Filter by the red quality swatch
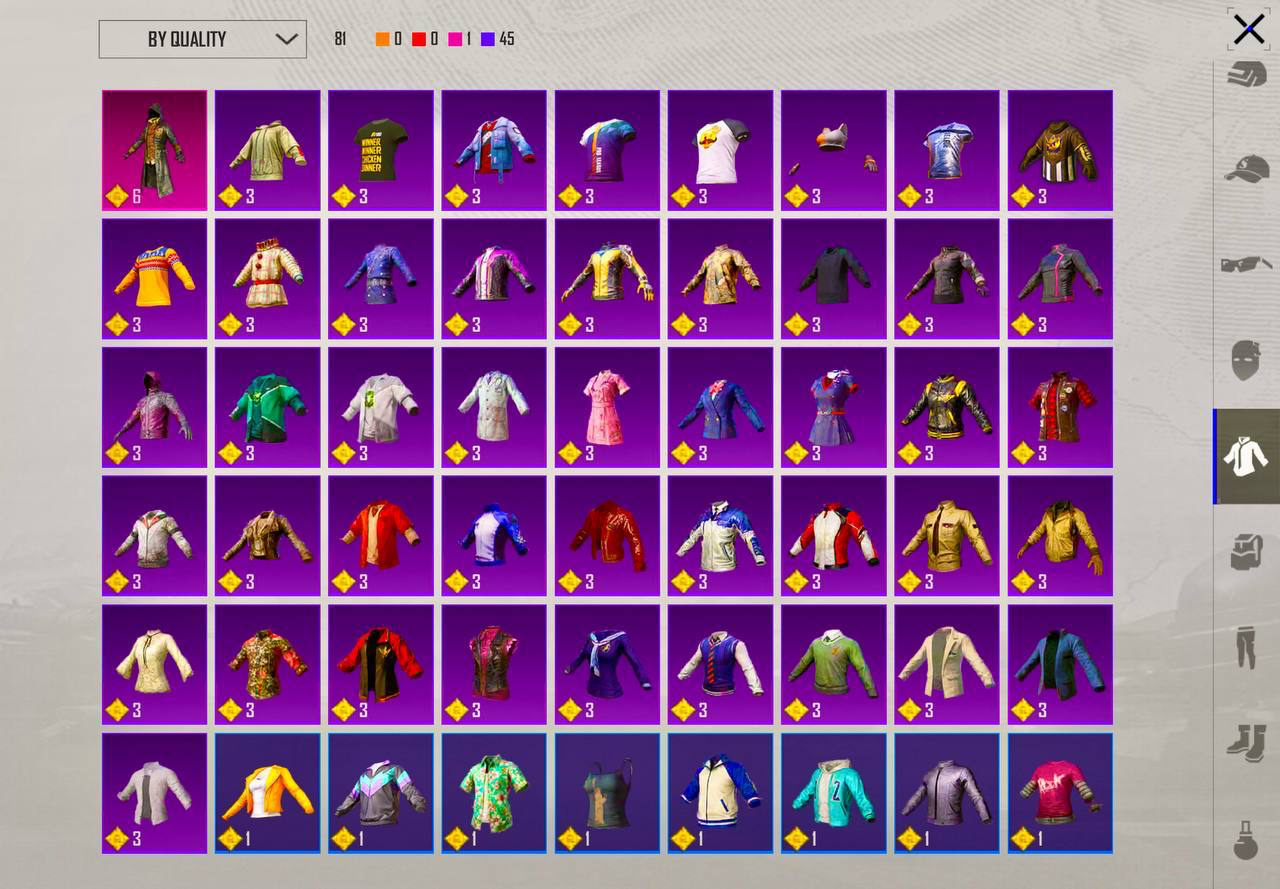The width and height of the screenshot is (1280, 889). click(419, 39)
